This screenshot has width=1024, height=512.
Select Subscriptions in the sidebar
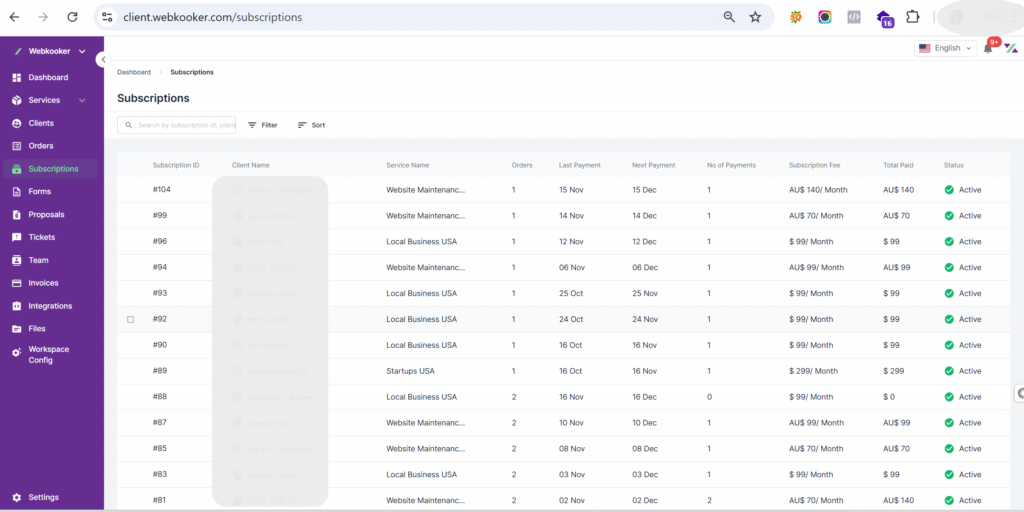[x=50, y=169]
